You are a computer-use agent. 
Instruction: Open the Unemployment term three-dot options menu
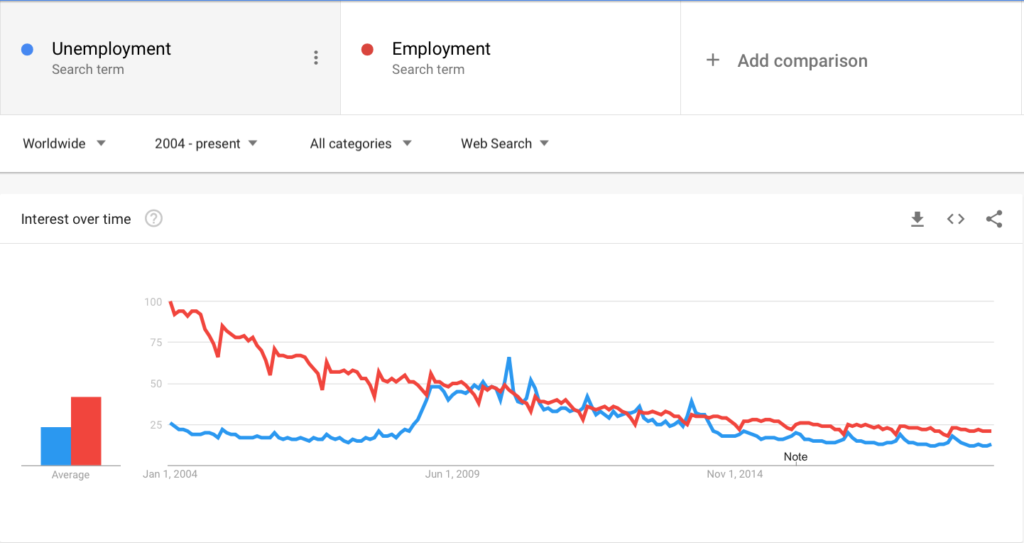pos(316,58)
